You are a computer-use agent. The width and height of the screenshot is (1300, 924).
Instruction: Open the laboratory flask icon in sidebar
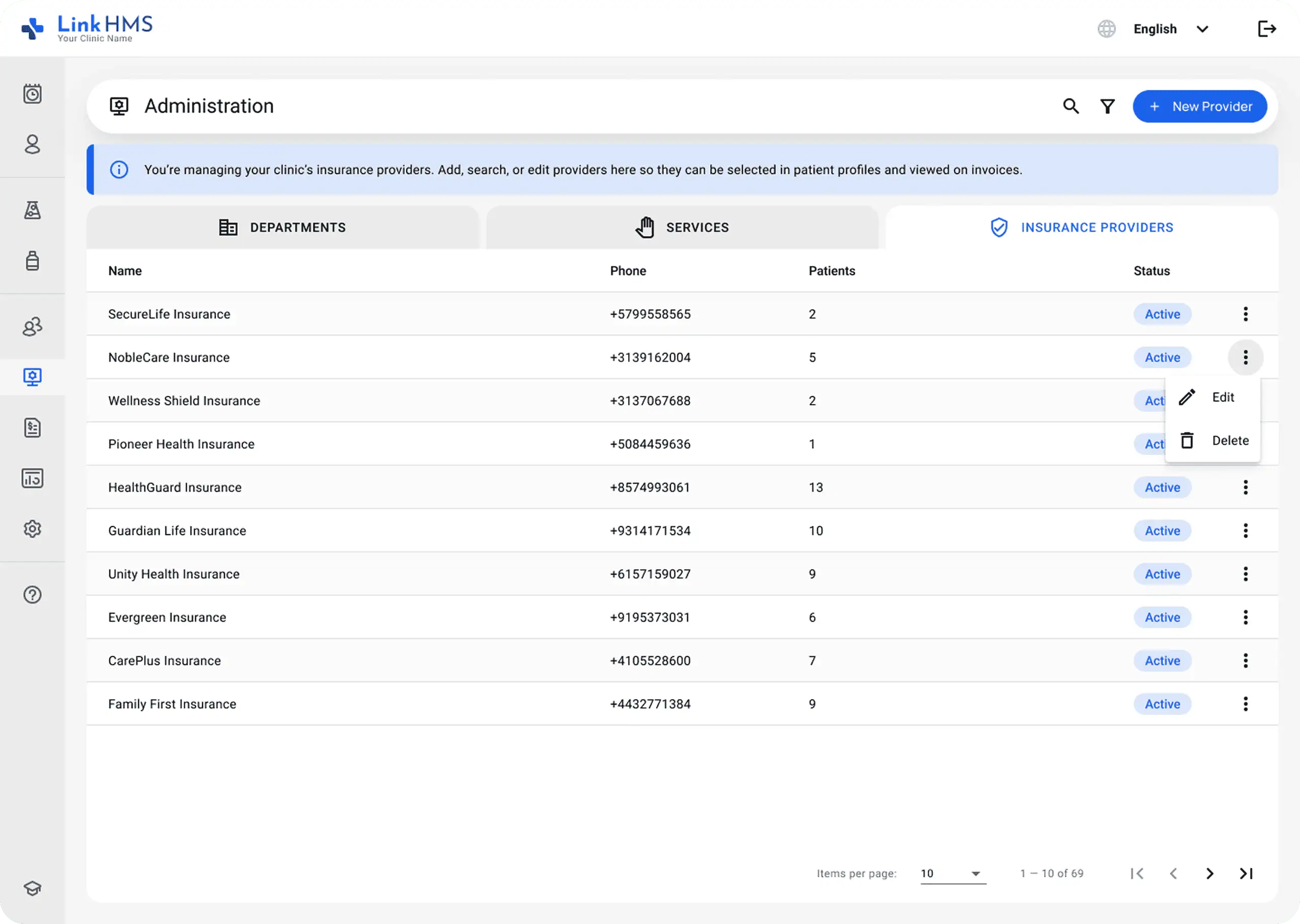(32, 211)
